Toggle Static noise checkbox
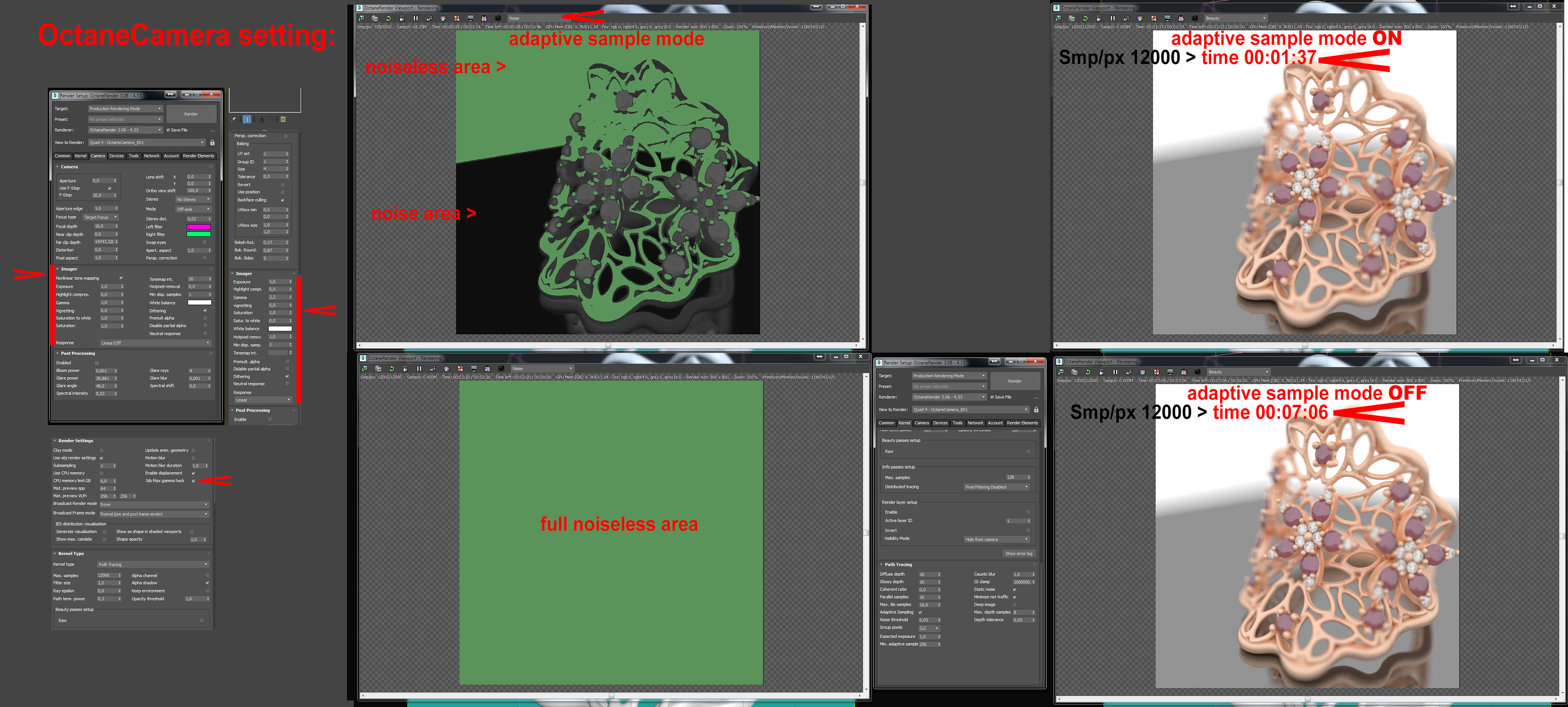Image resolution: width=1568 pixels, height=707 pixels. [x=1014, y=589]
